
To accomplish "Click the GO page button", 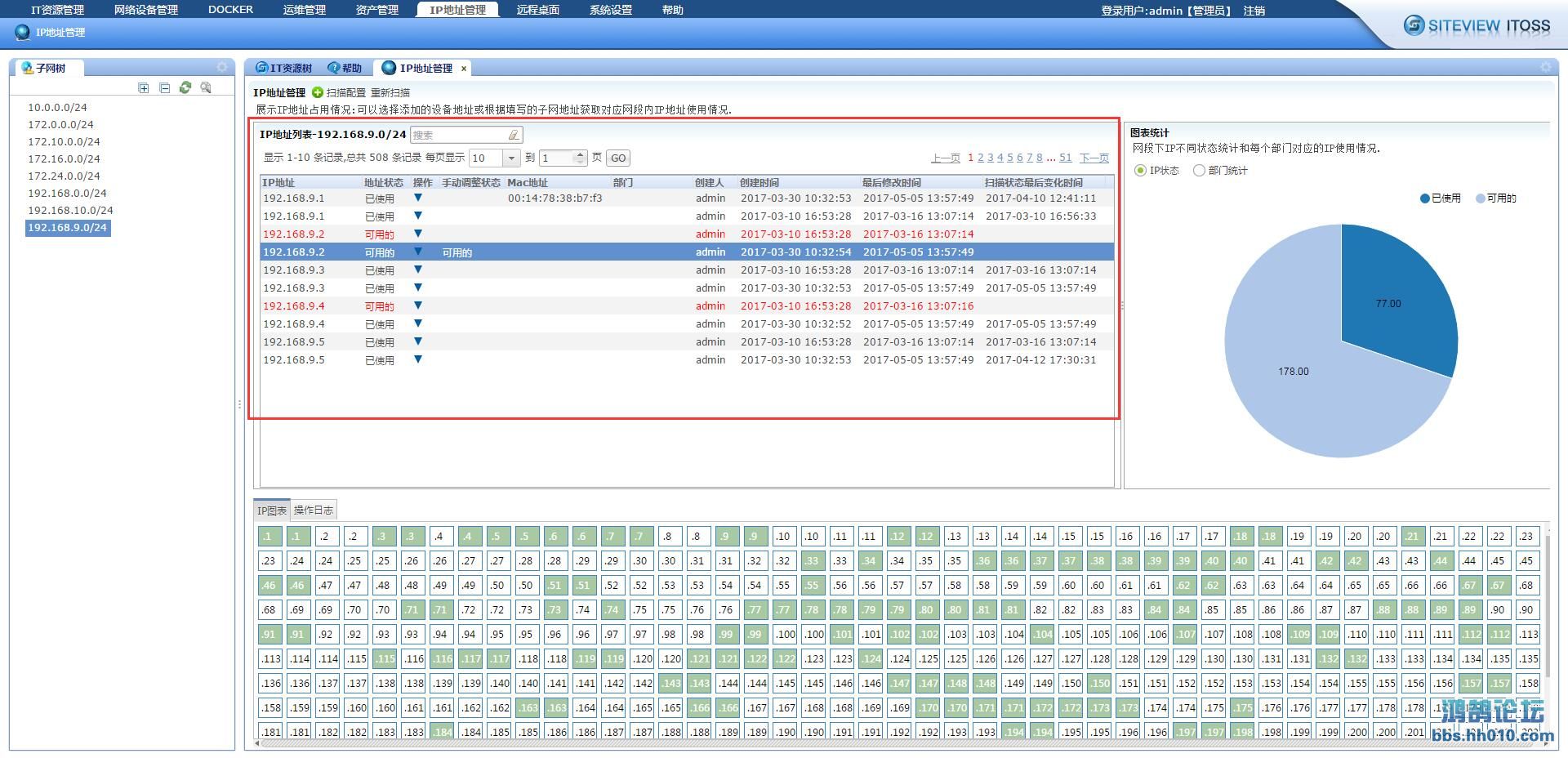I will point(618,158).
